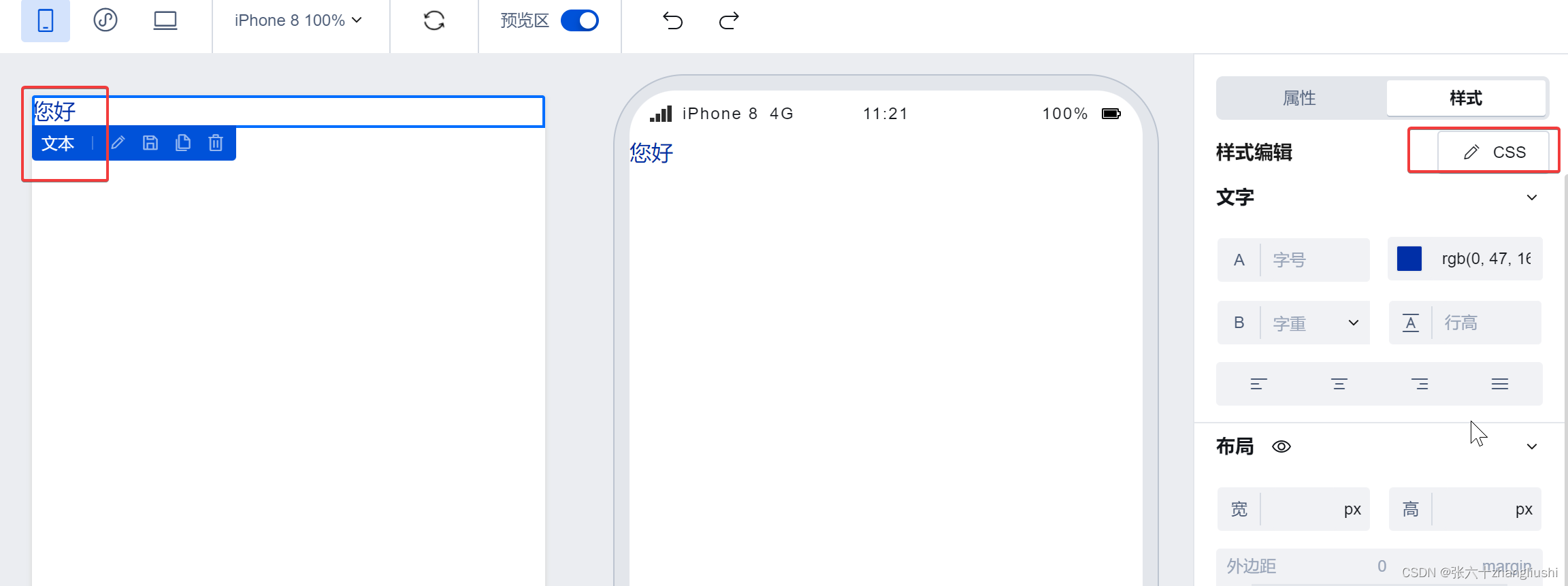
Task: Click the px unit for height
Action: [x=1524, y=509]
